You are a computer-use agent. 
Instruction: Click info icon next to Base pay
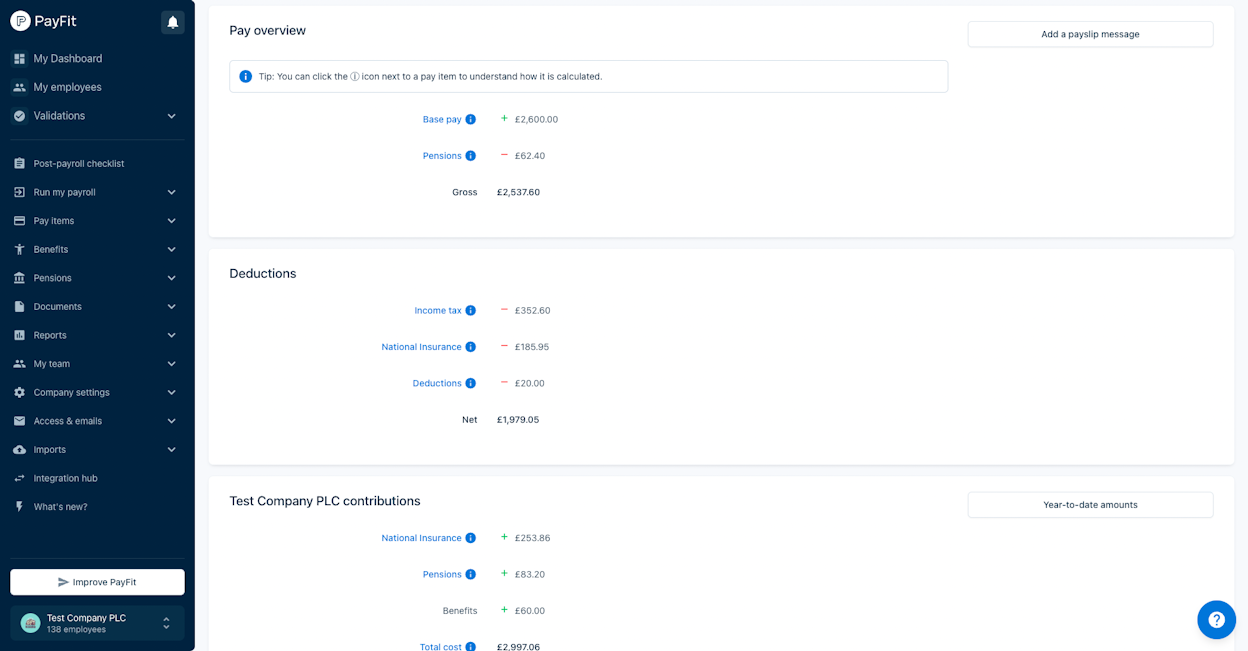click(471, 119)
